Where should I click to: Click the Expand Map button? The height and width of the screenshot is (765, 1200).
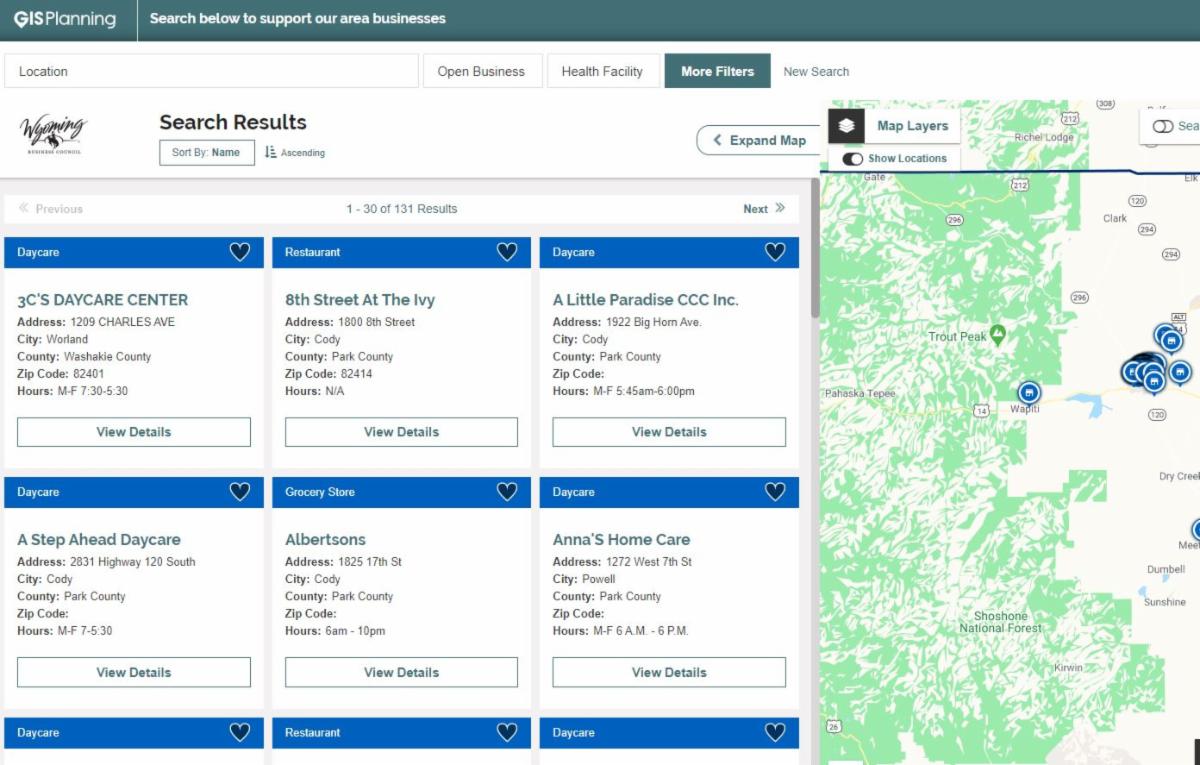(758, 141)
